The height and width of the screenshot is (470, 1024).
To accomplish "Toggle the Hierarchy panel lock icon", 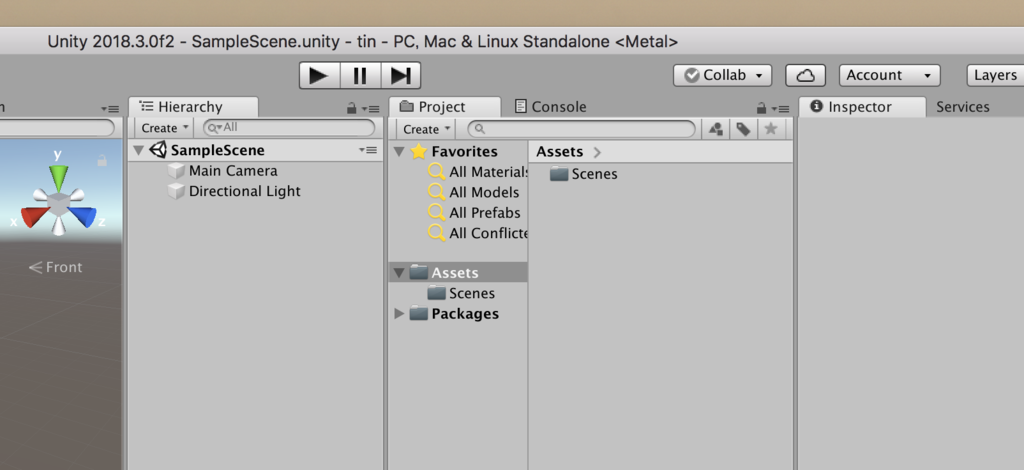I will pyautogui.click(x=351, y=108).
